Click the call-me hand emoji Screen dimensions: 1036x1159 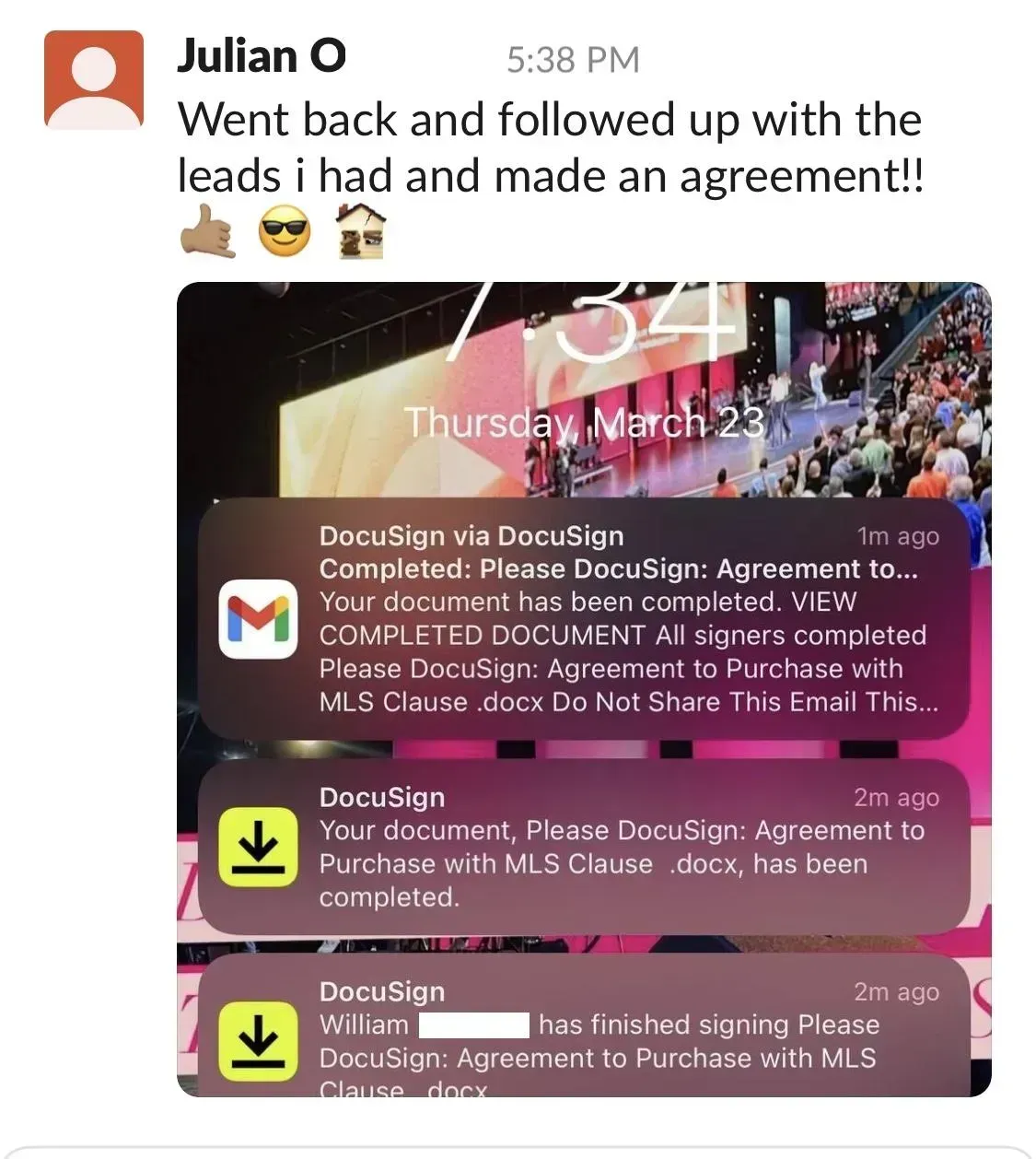[x=208, y=231]
